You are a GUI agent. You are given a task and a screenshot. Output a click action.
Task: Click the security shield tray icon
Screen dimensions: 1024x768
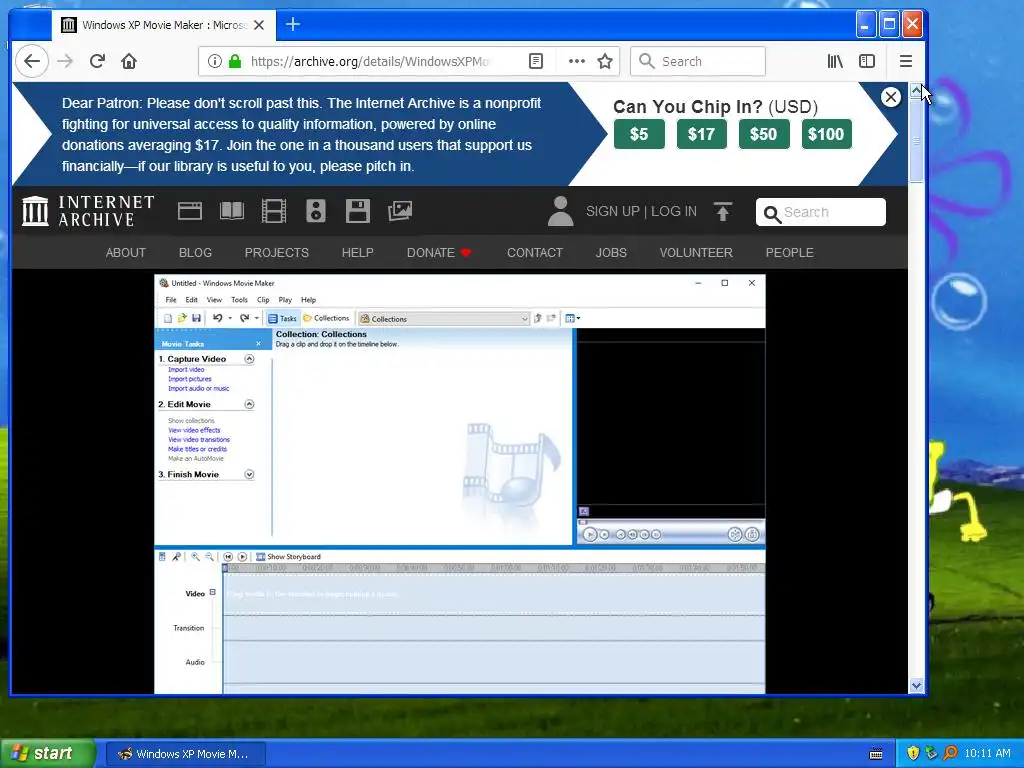pyautogui.click(x=913, y=754)
